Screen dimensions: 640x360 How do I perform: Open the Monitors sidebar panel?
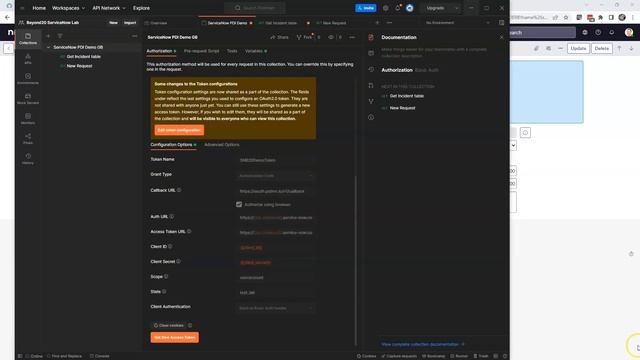click(x=28, y=118)
